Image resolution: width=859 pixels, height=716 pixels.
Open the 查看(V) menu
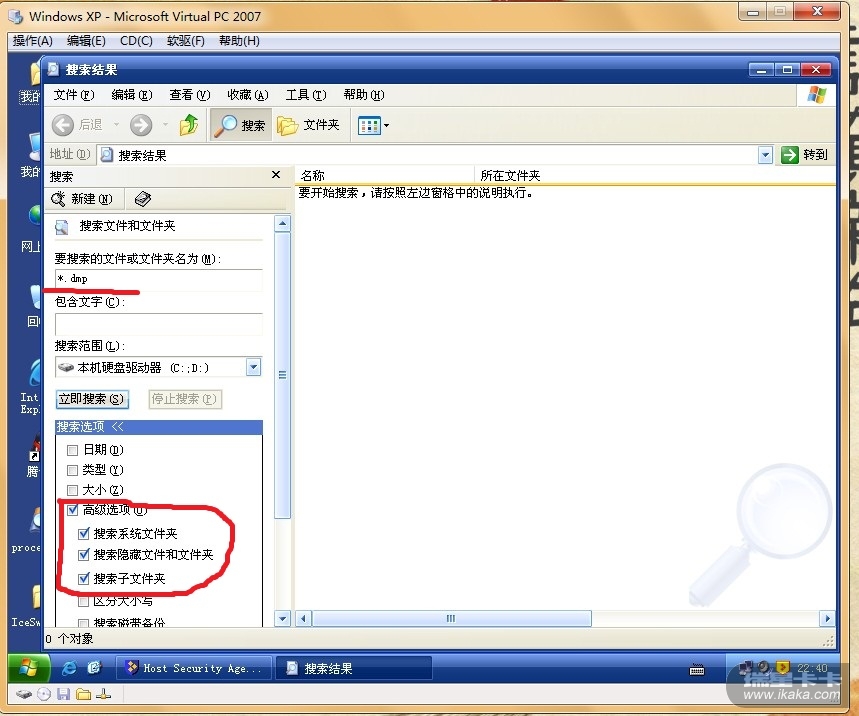190,95
